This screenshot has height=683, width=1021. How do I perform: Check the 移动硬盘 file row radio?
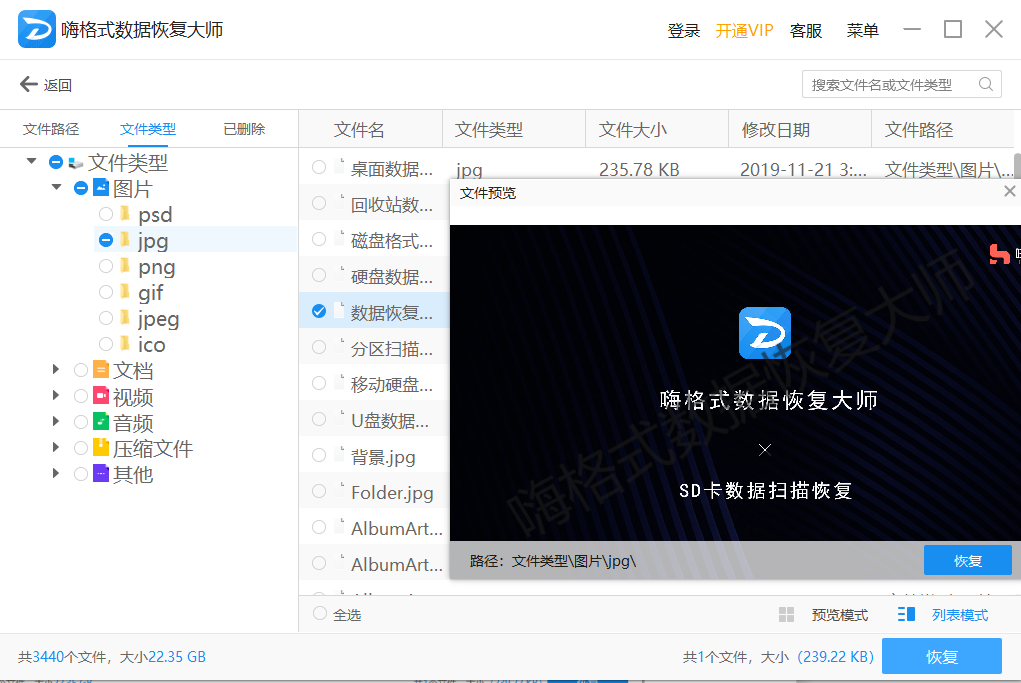pyautogui.click(x=319, y=383)
